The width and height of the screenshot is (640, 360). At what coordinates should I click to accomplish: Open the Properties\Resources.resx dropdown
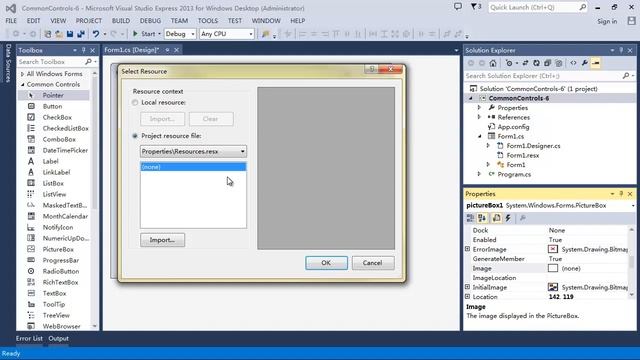[x=193, y=151]
